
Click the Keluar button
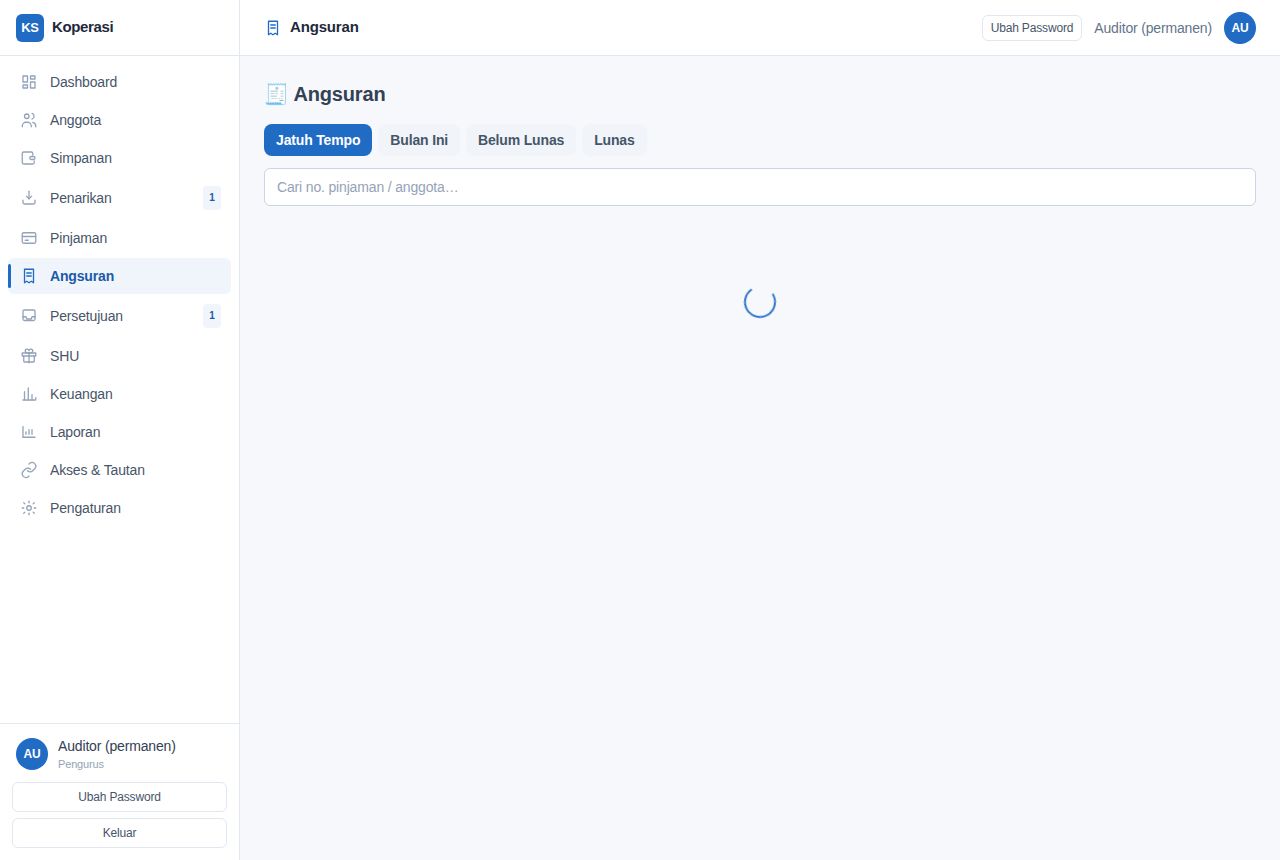[x=119, y=833]
